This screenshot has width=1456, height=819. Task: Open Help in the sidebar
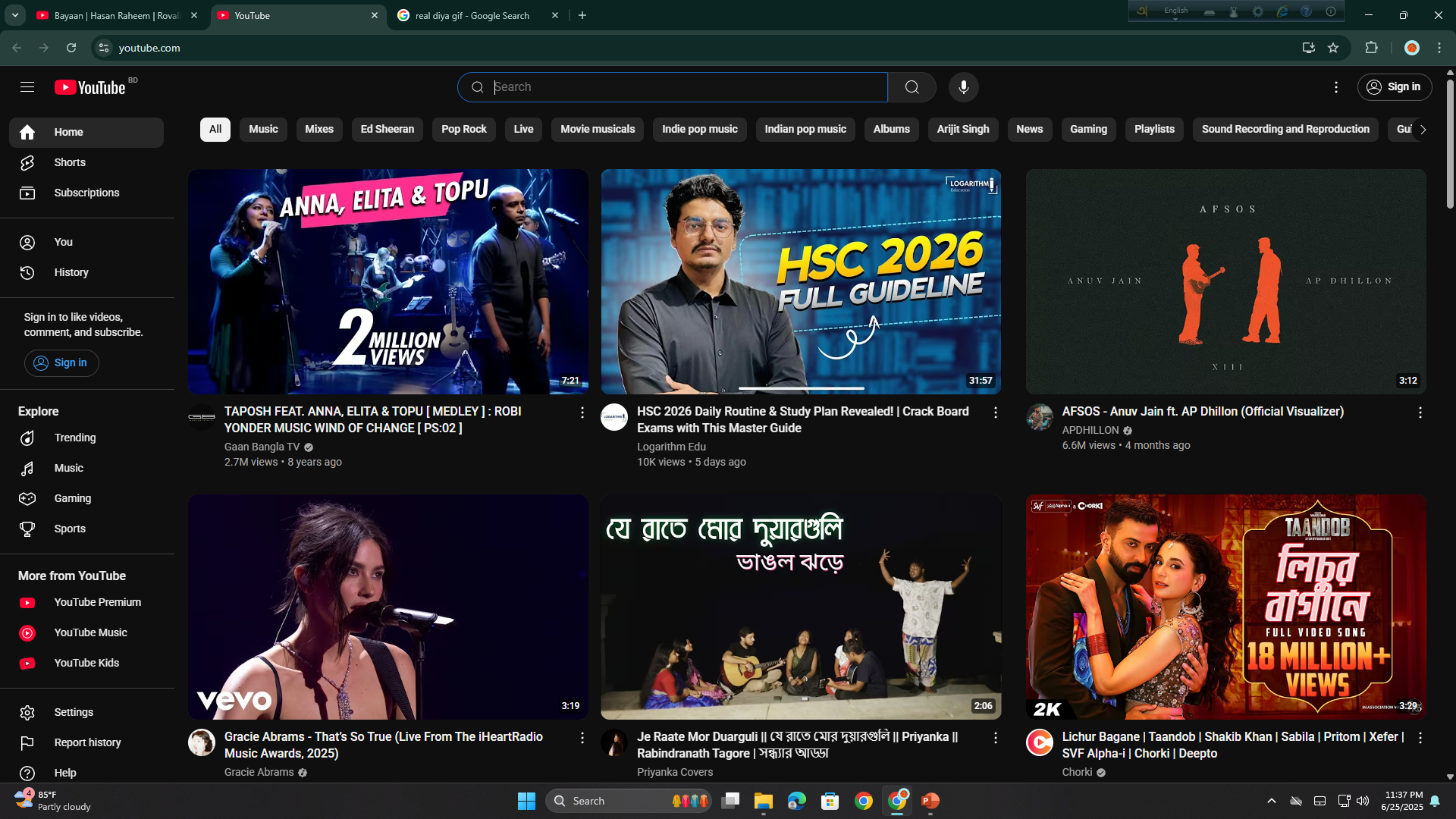pos(86,773)
